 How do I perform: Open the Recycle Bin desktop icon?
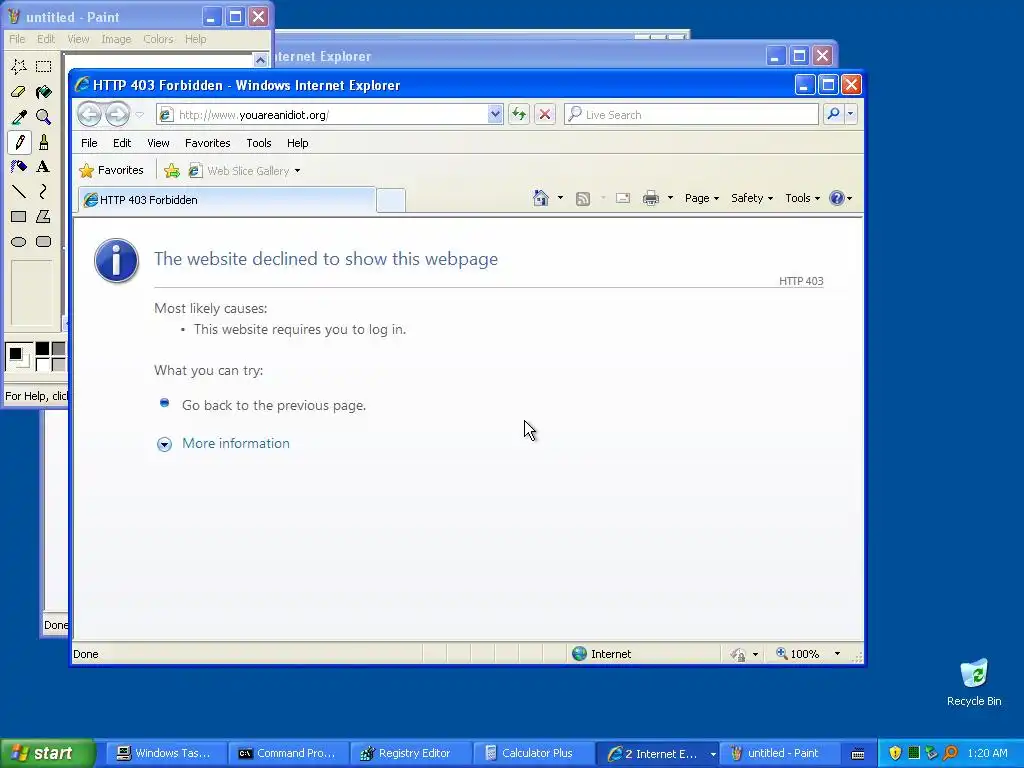click(x=974, y=682)
